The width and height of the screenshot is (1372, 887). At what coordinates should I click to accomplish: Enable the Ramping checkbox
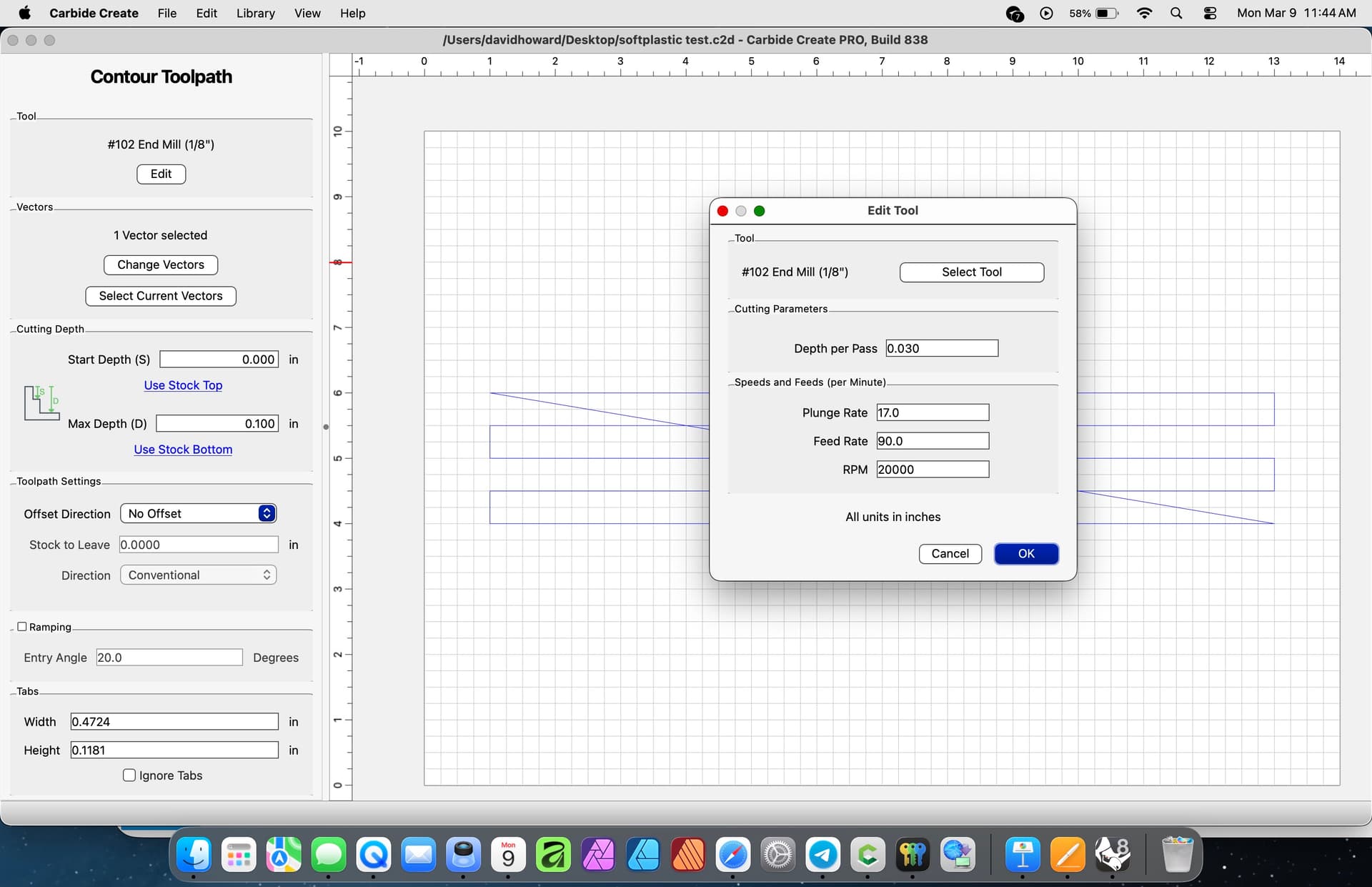[x=22, y=627]
